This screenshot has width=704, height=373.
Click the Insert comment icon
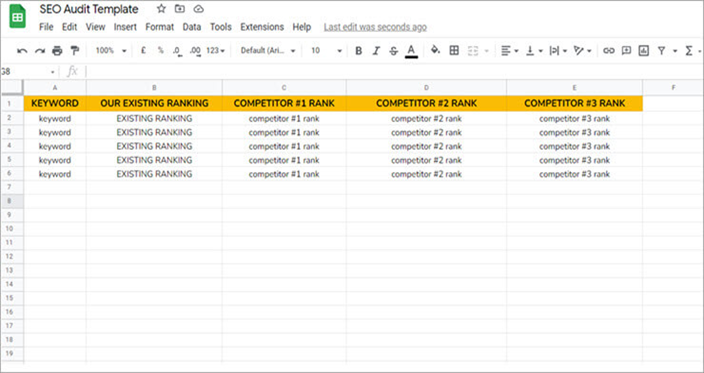626,51
